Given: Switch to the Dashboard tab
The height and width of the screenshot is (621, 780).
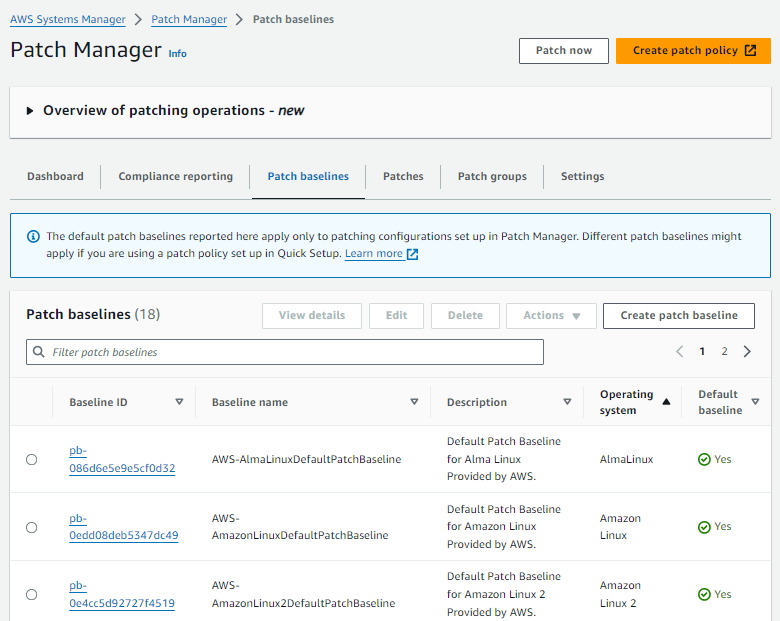Looking at the screenshot, I should click(55, 176).
